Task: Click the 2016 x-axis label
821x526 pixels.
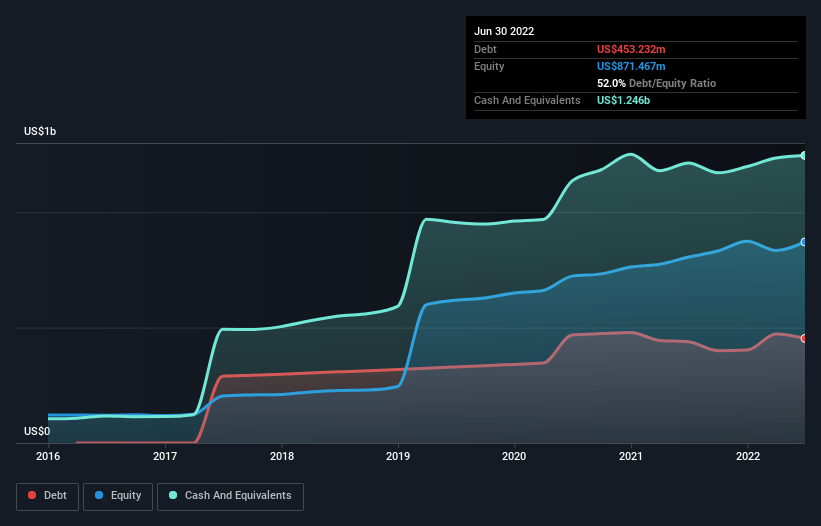Action: pos(48,456)
